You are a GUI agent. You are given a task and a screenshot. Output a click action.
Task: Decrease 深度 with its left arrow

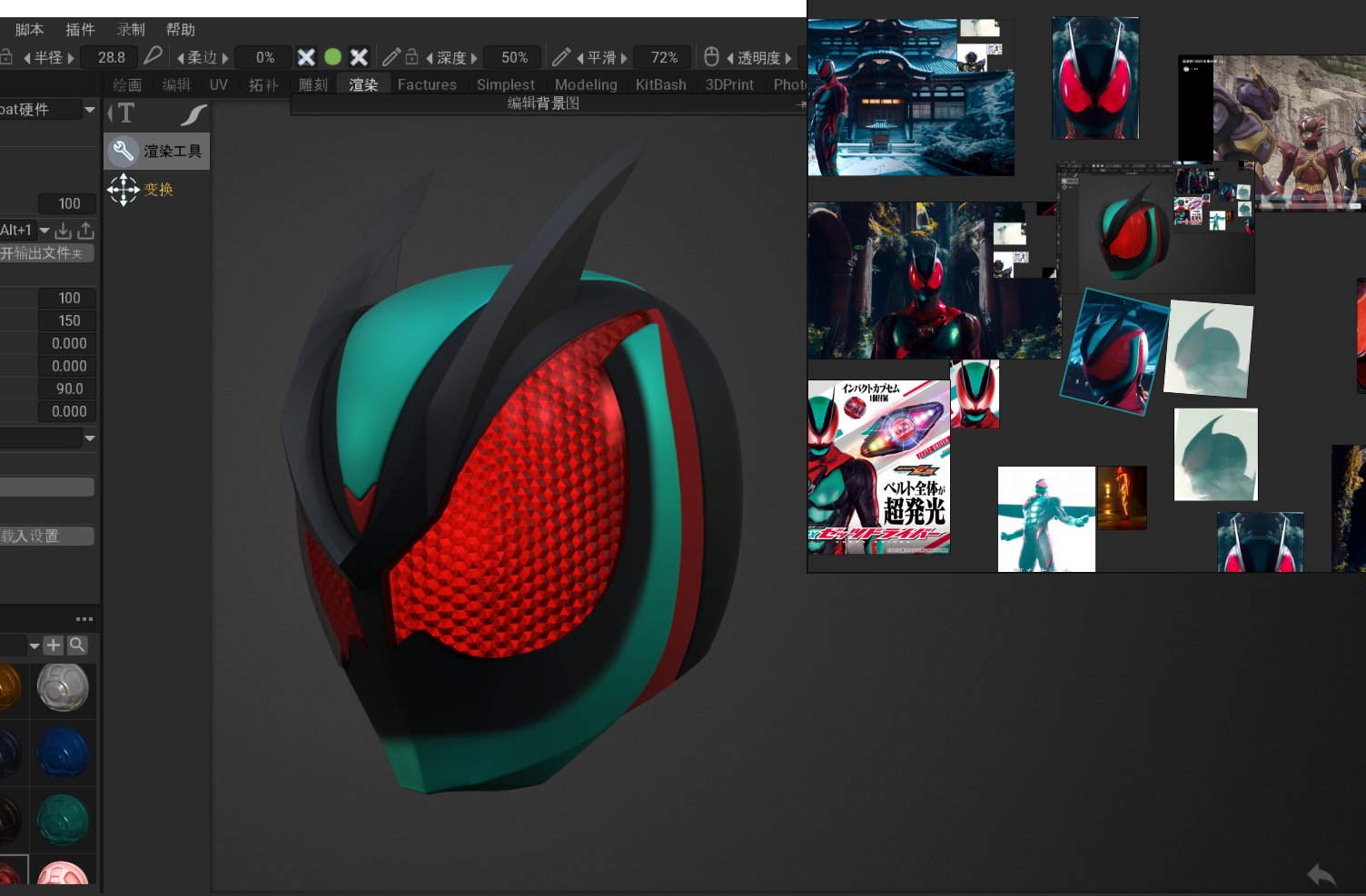[429, 58]
